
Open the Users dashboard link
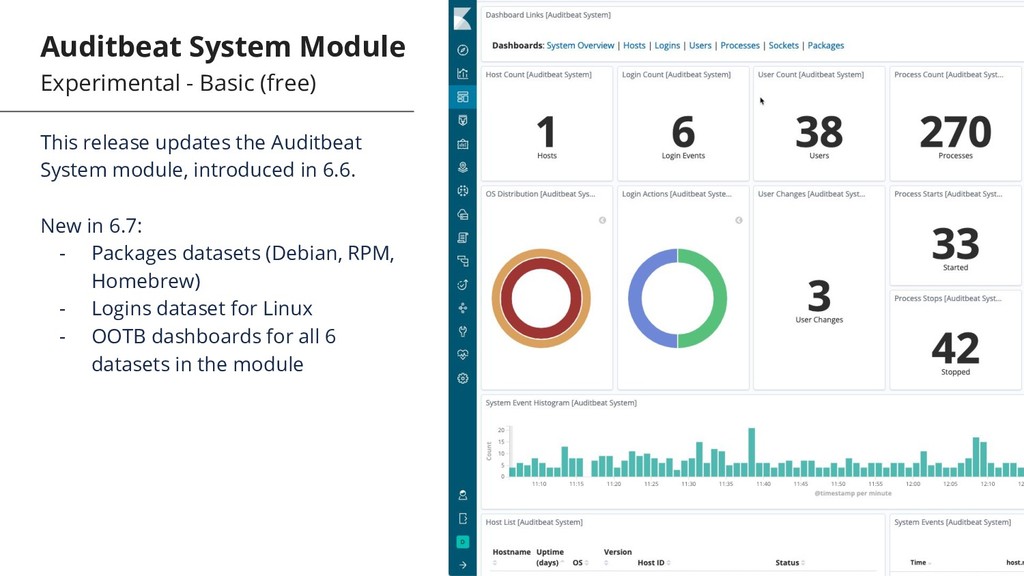(700, 46)
